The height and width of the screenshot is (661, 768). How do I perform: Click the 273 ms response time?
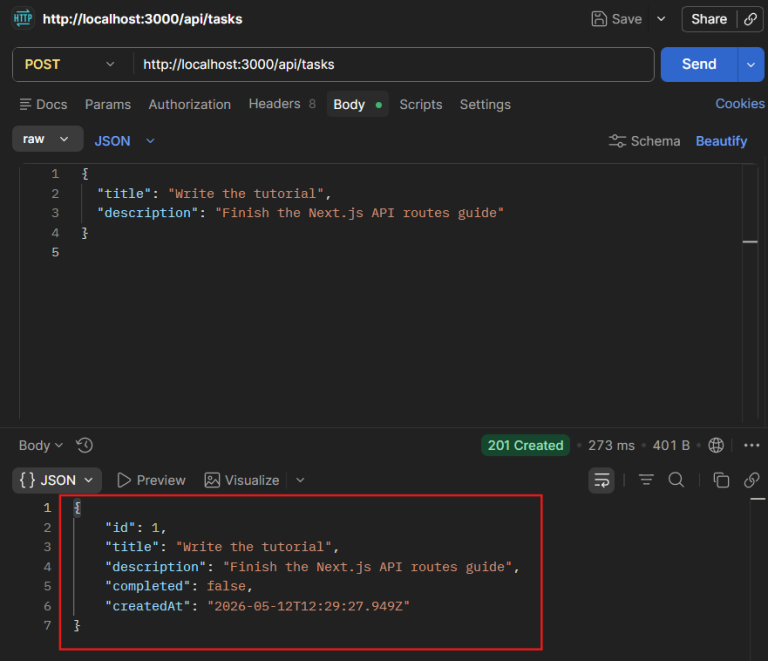click(611, 445)
